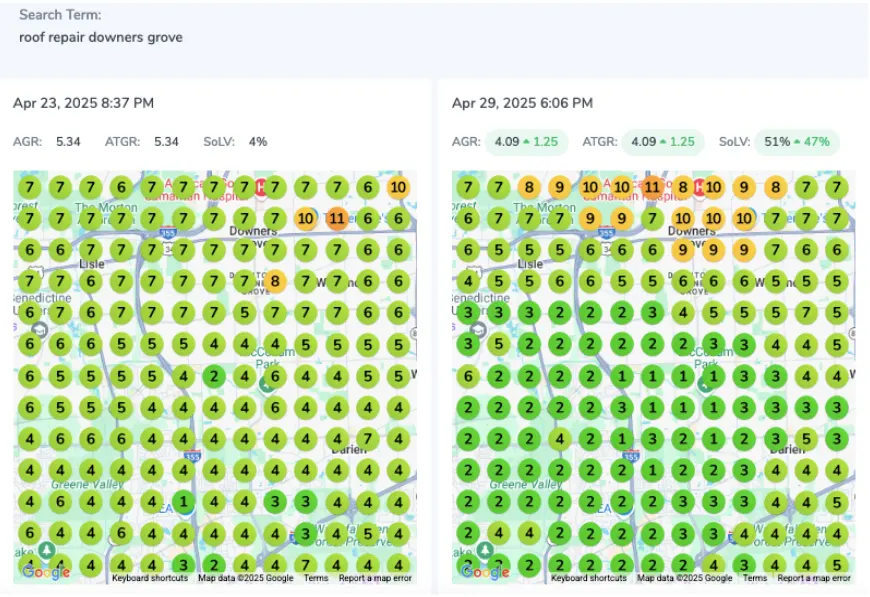
Task: Open Terms link on the April 29 map
Action: [755, 578]
